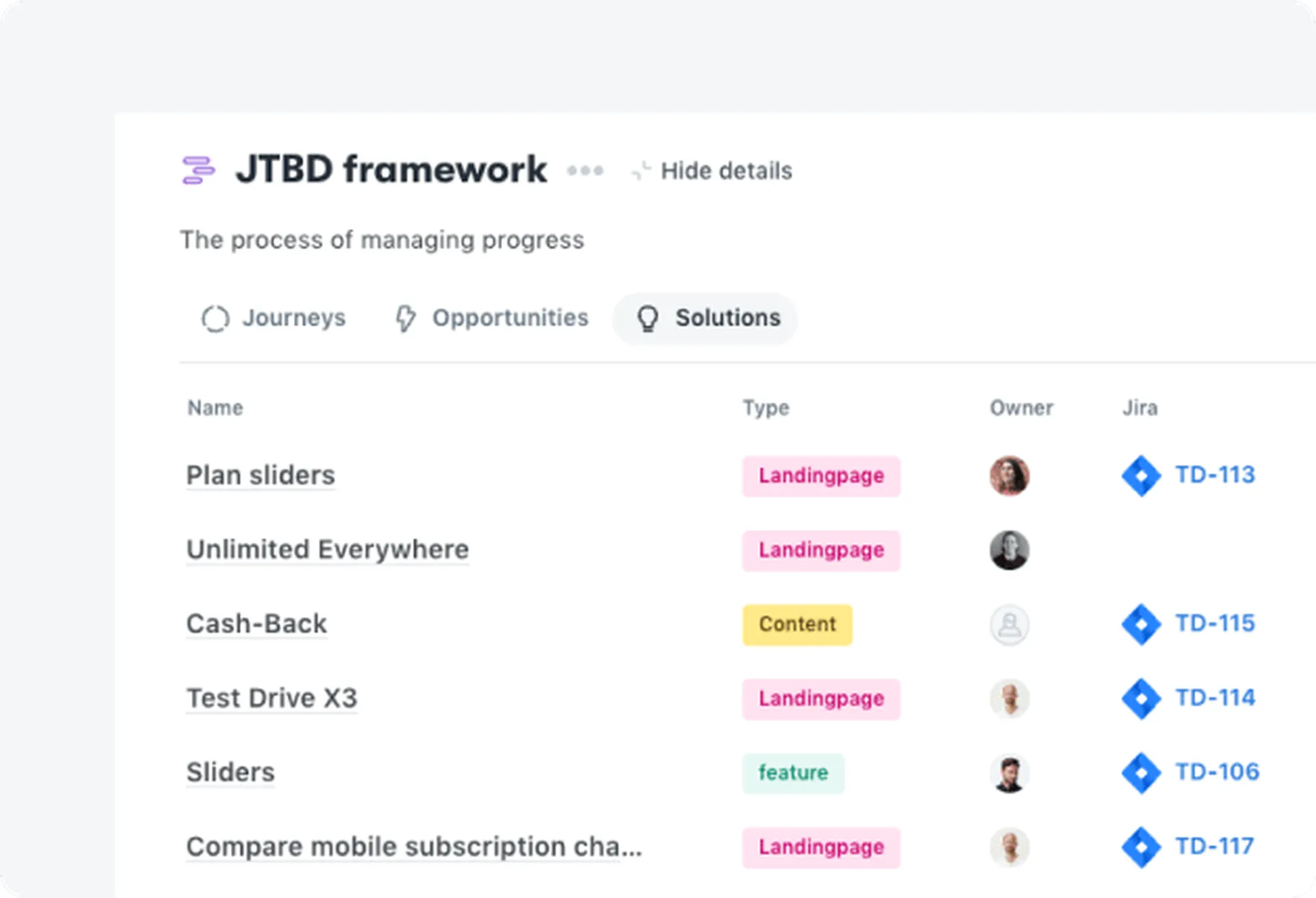This screenshot has width=1316, height=898.
Task: Click the Landingpage tag for Test Drive X3
Action: pos(821,699)
